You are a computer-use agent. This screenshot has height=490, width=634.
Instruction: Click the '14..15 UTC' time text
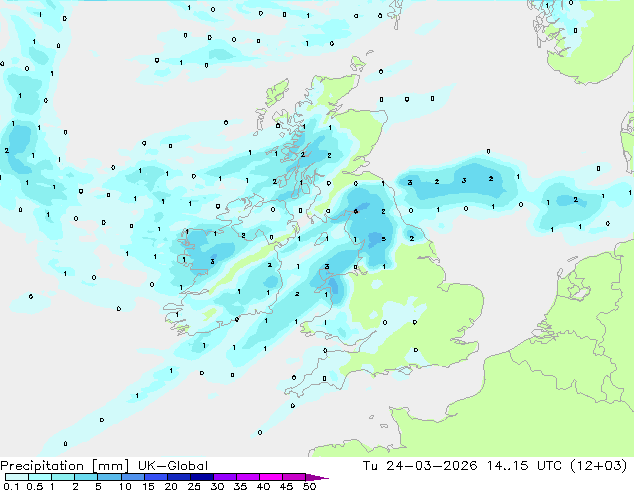[x=524, y=466]
